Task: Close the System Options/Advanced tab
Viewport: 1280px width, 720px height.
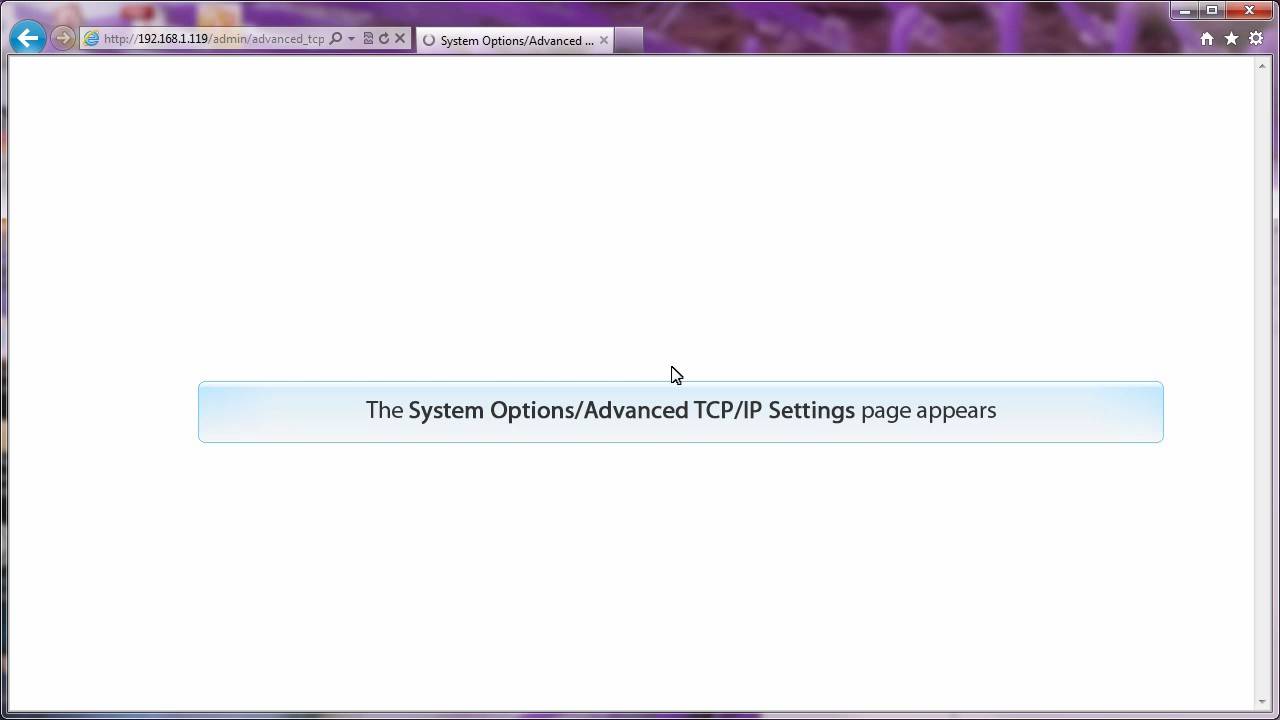Action: click(x=604, y=40)
